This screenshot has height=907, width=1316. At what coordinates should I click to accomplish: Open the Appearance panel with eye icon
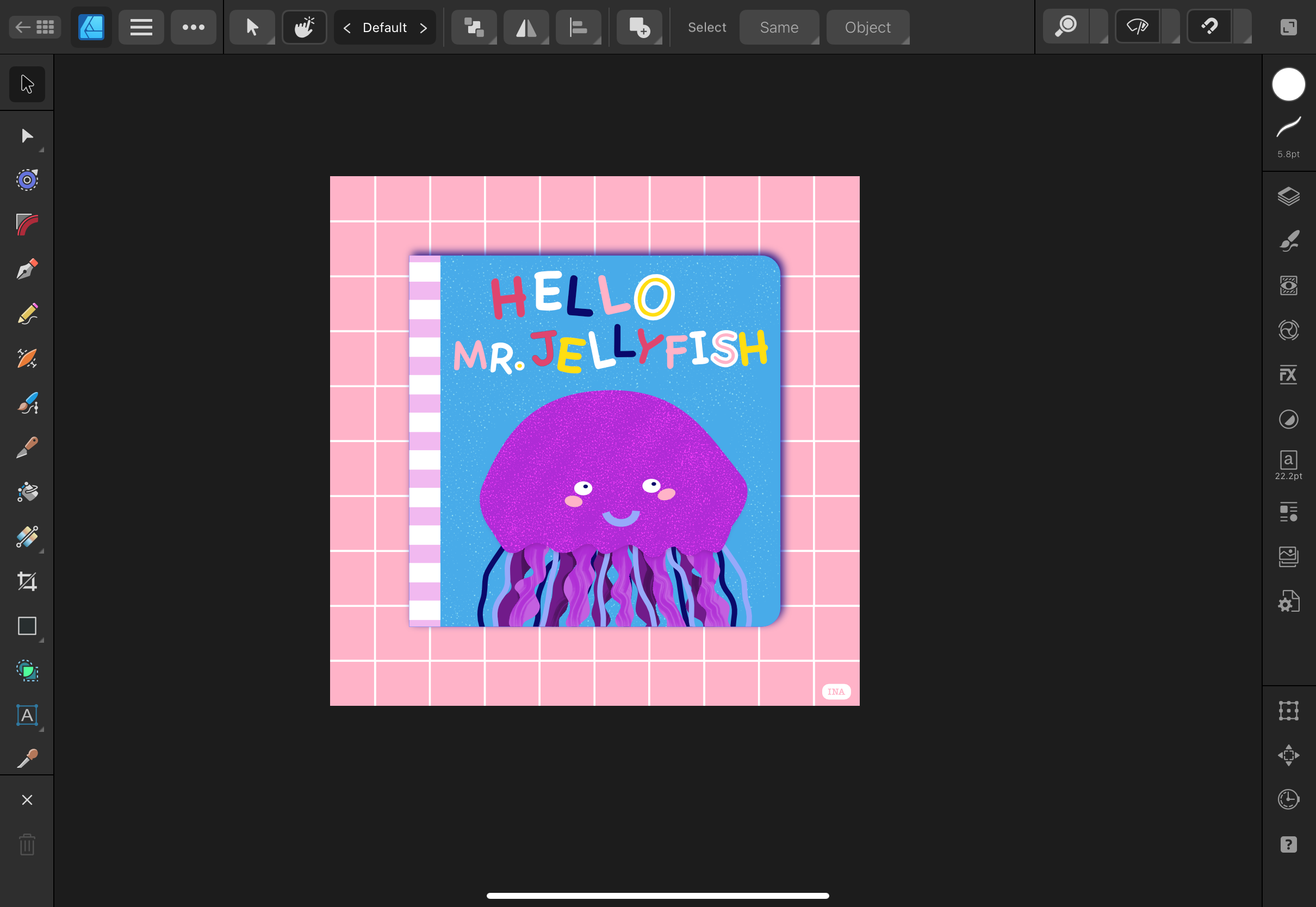coord(1289,286)
